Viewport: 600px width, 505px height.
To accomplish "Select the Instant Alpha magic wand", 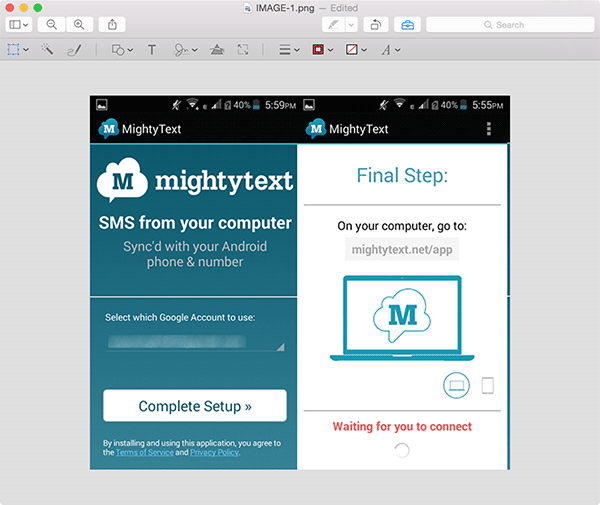I will [x=47, y=49].
